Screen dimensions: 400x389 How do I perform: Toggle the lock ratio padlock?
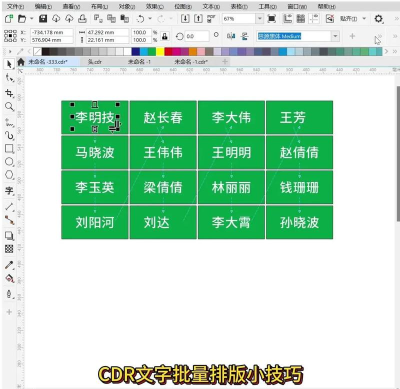(165, 36)
